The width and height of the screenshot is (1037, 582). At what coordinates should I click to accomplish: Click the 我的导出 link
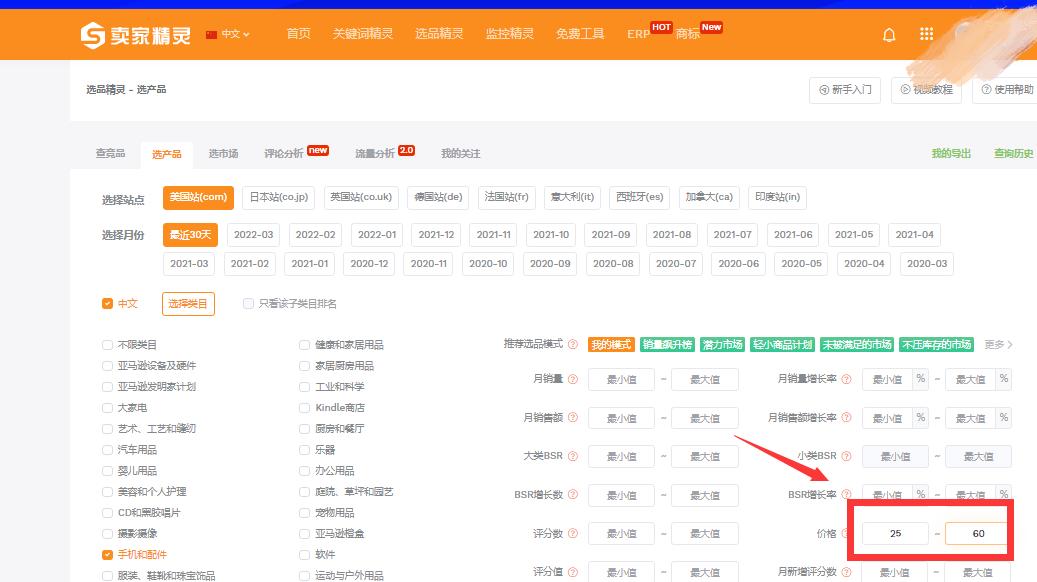949,154
